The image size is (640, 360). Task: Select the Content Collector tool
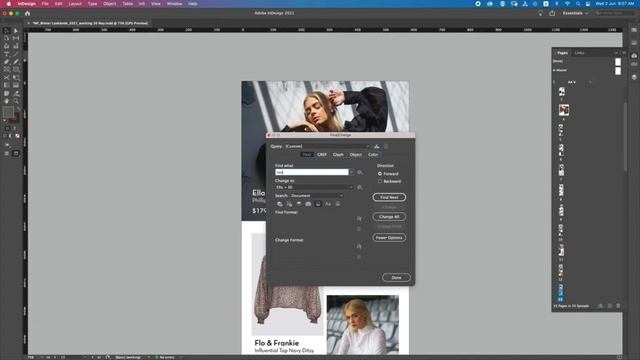7,46
